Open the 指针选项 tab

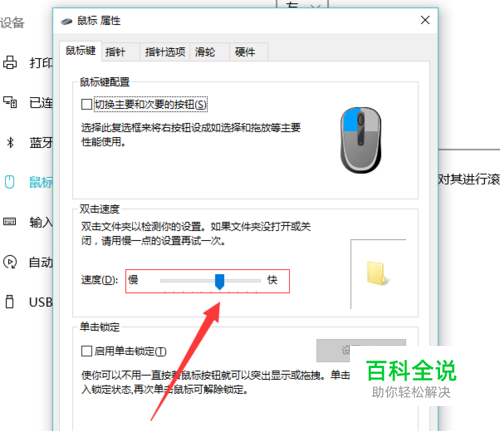click(x=165, y=52)
